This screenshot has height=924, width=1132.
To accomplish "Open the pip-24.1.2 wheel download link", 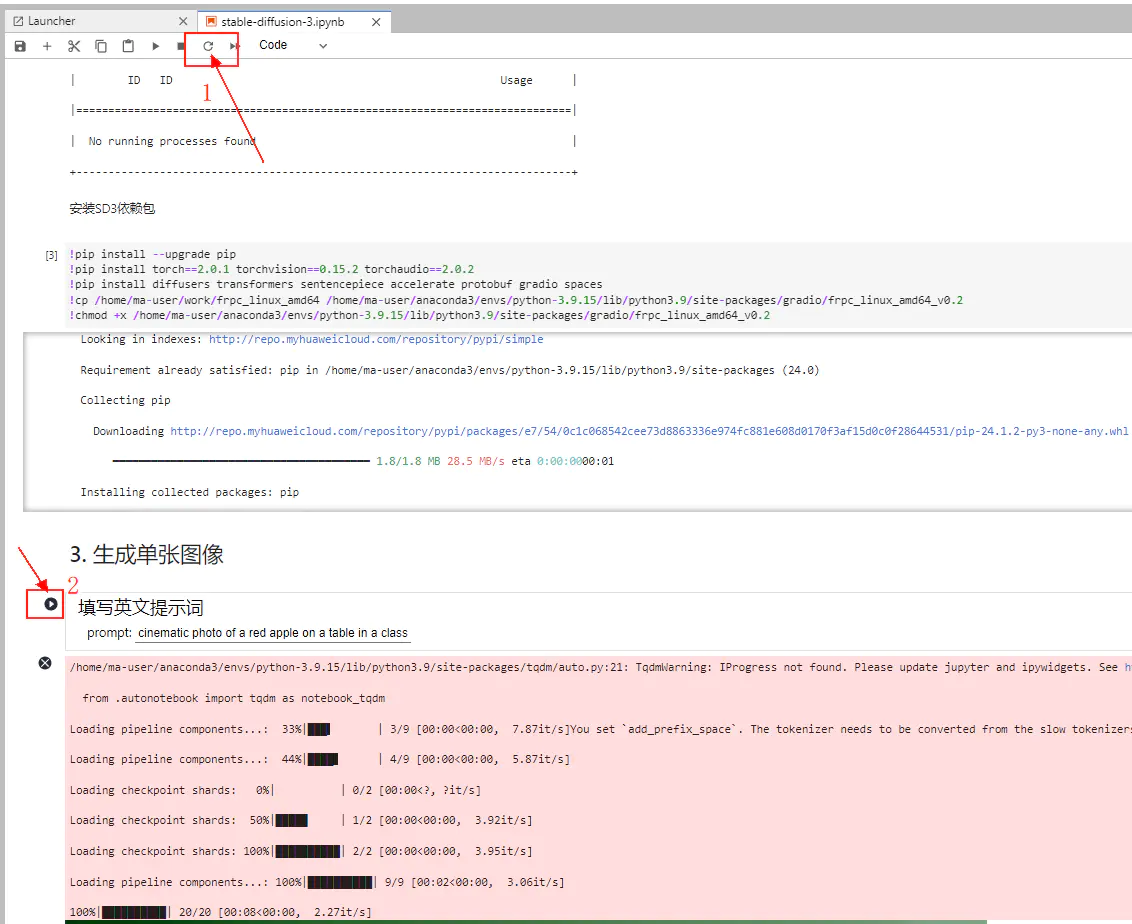I will tap(649, 431).
